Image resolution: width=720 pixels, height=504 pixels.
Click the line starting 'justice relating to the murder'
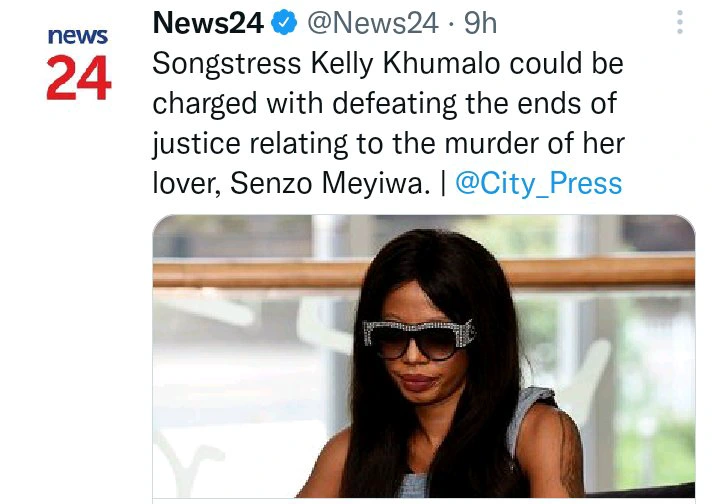[388, 143]
